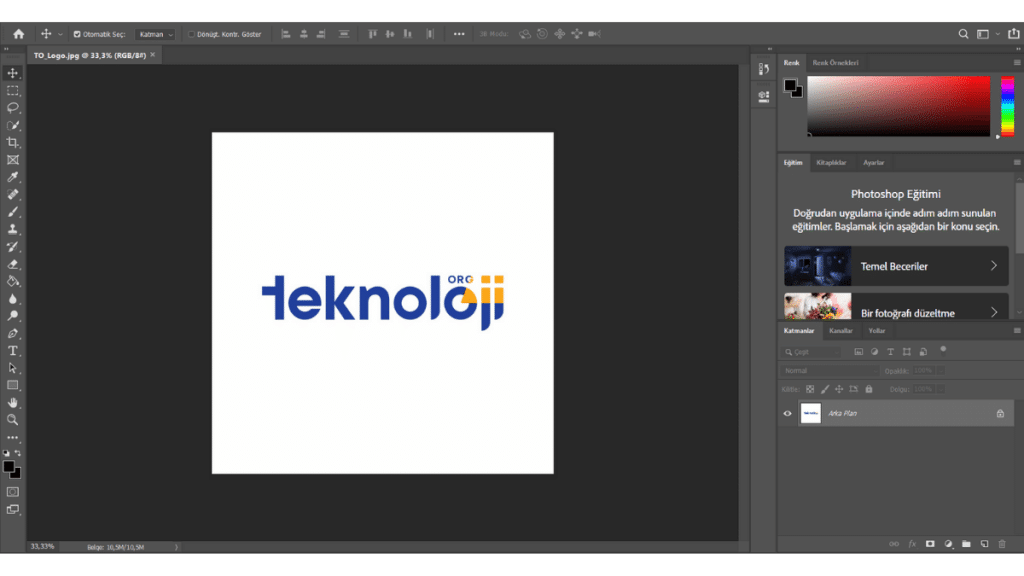Click the Share icon at top right
This screenshot has height=576, width=1024.
pyautogui.click(x=1014, y=33)
